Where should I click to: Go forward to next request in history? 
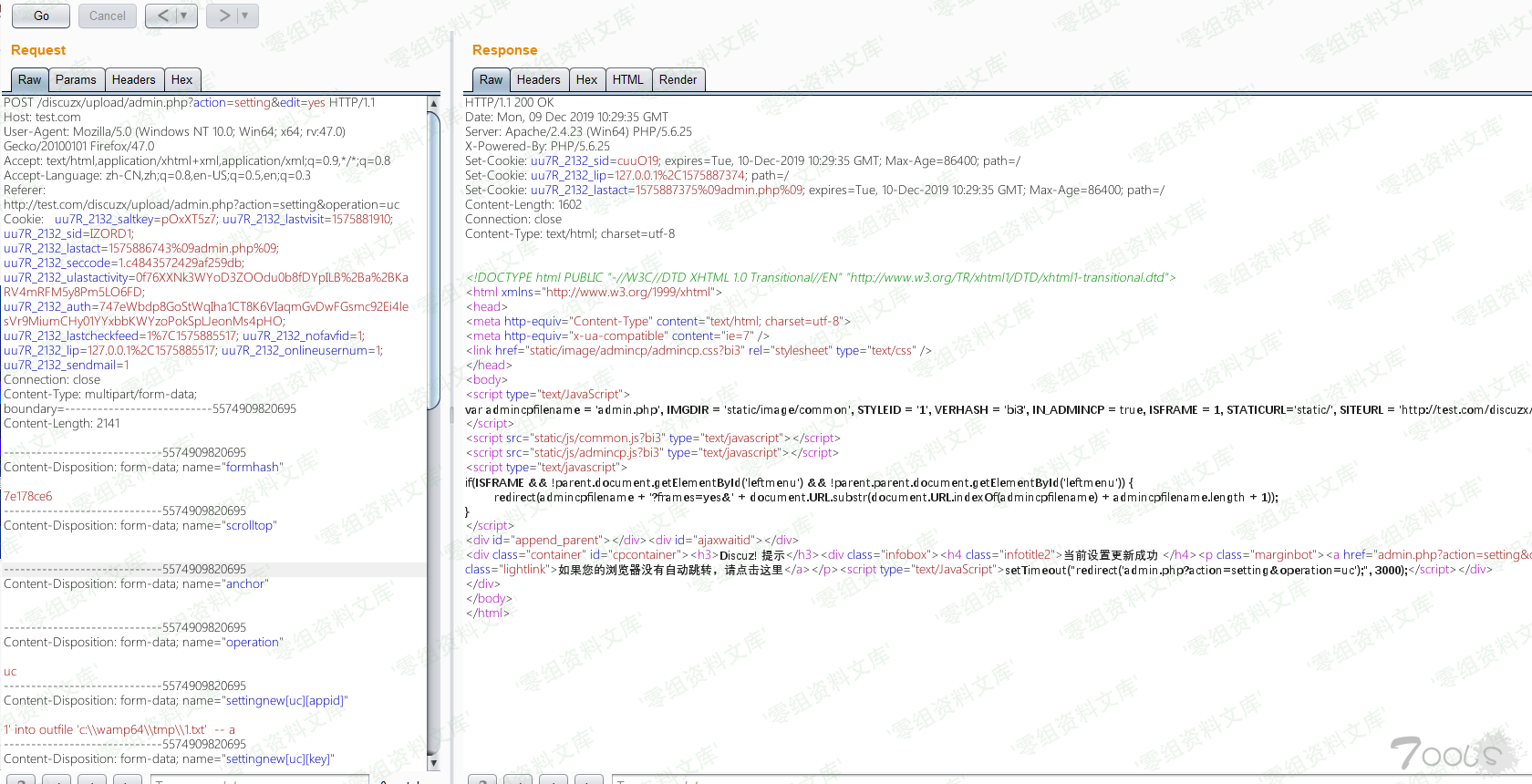pos(223,15)
